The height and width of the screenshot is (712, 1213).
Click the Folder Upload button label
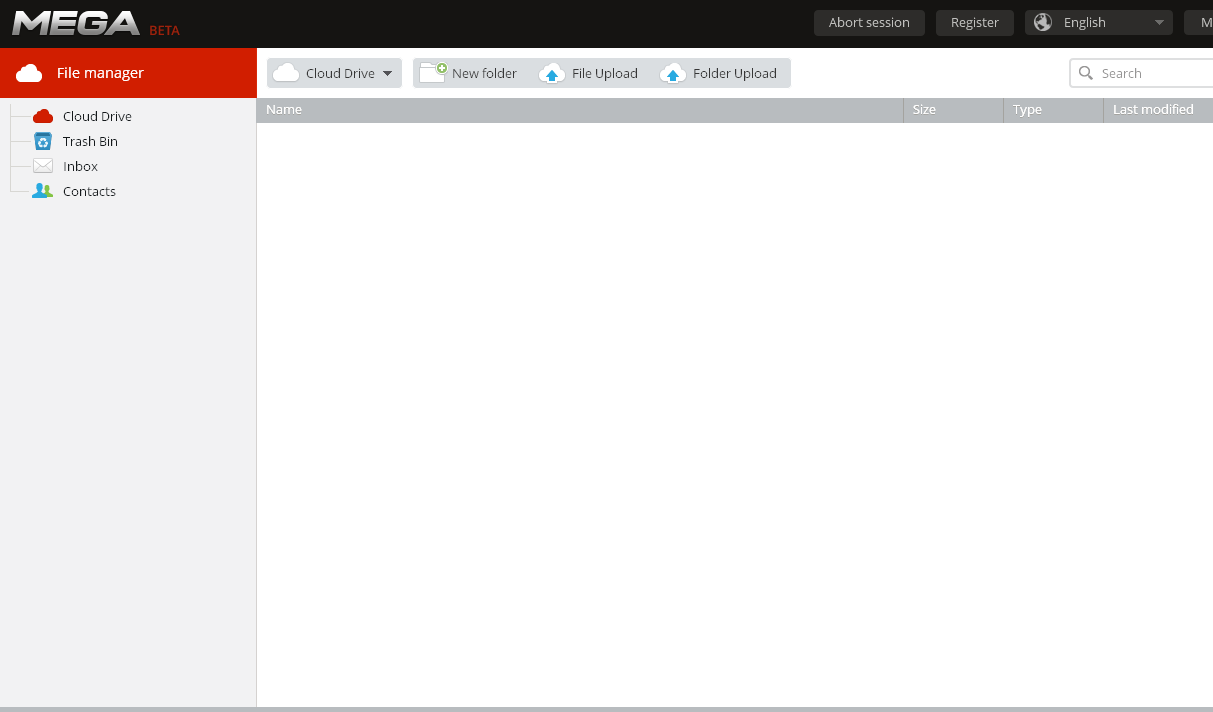[x=735, y=73]
